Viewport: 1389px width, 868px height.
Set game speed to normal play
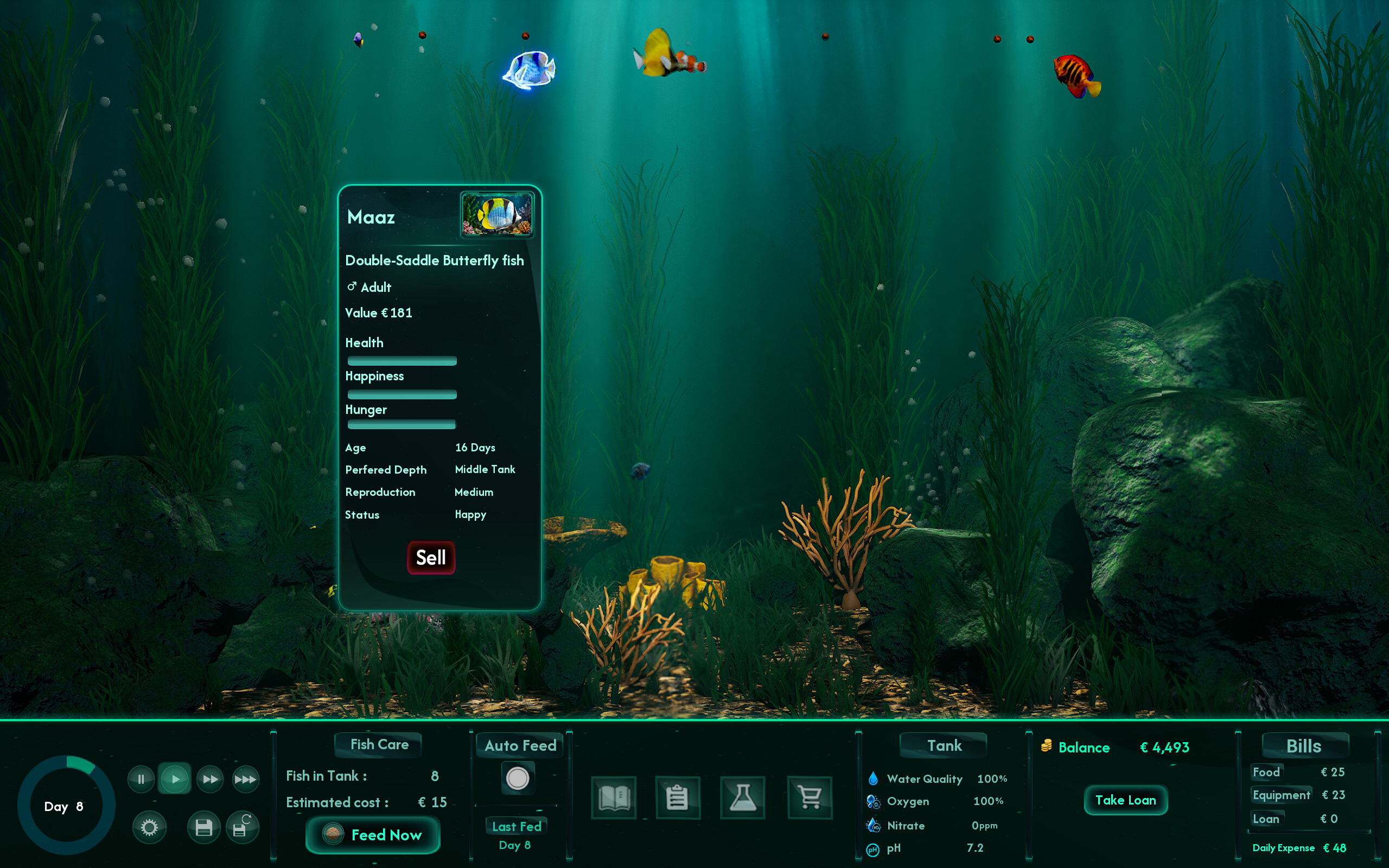175,779
